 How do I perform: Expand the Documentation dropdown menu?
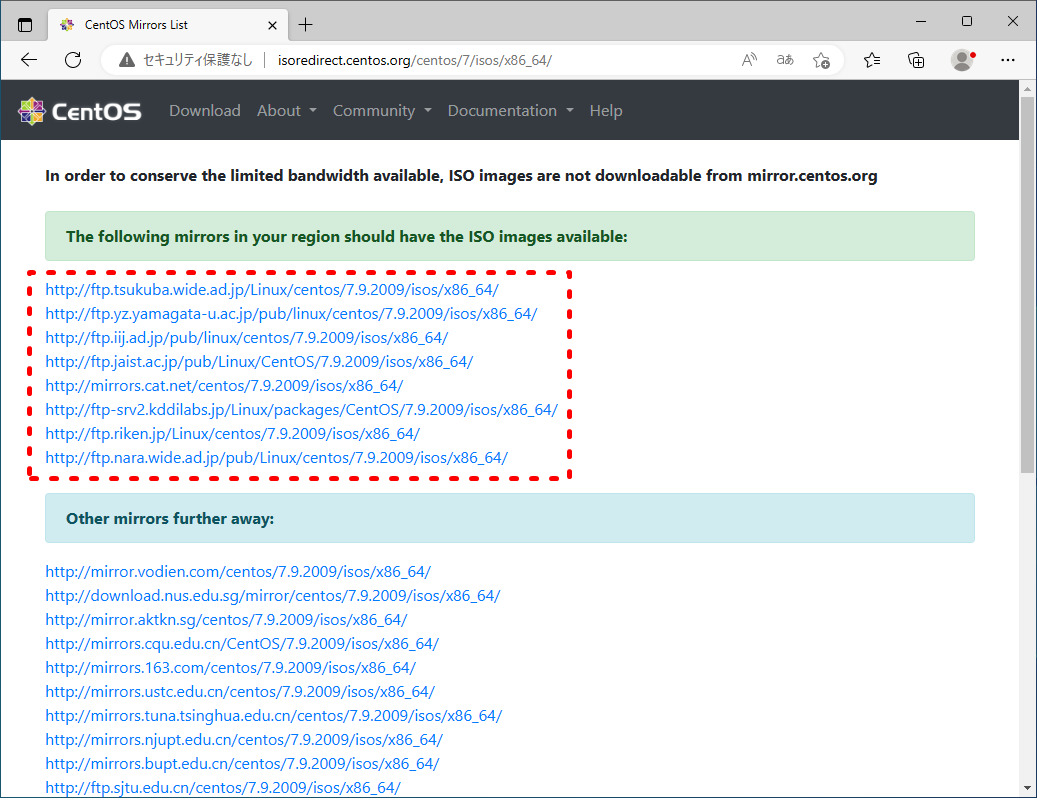pyautogui.click(x=511, y=110)
